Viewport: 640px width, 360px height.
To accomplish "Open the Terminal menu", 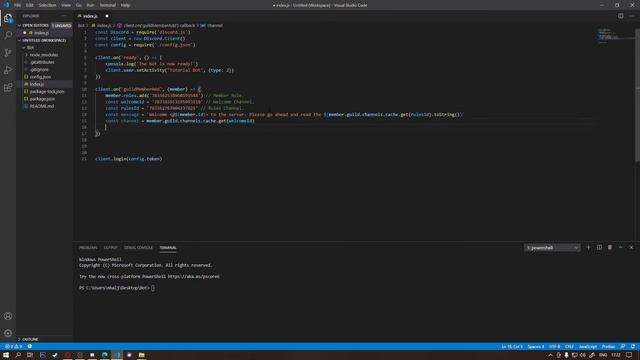I will 108,5.
